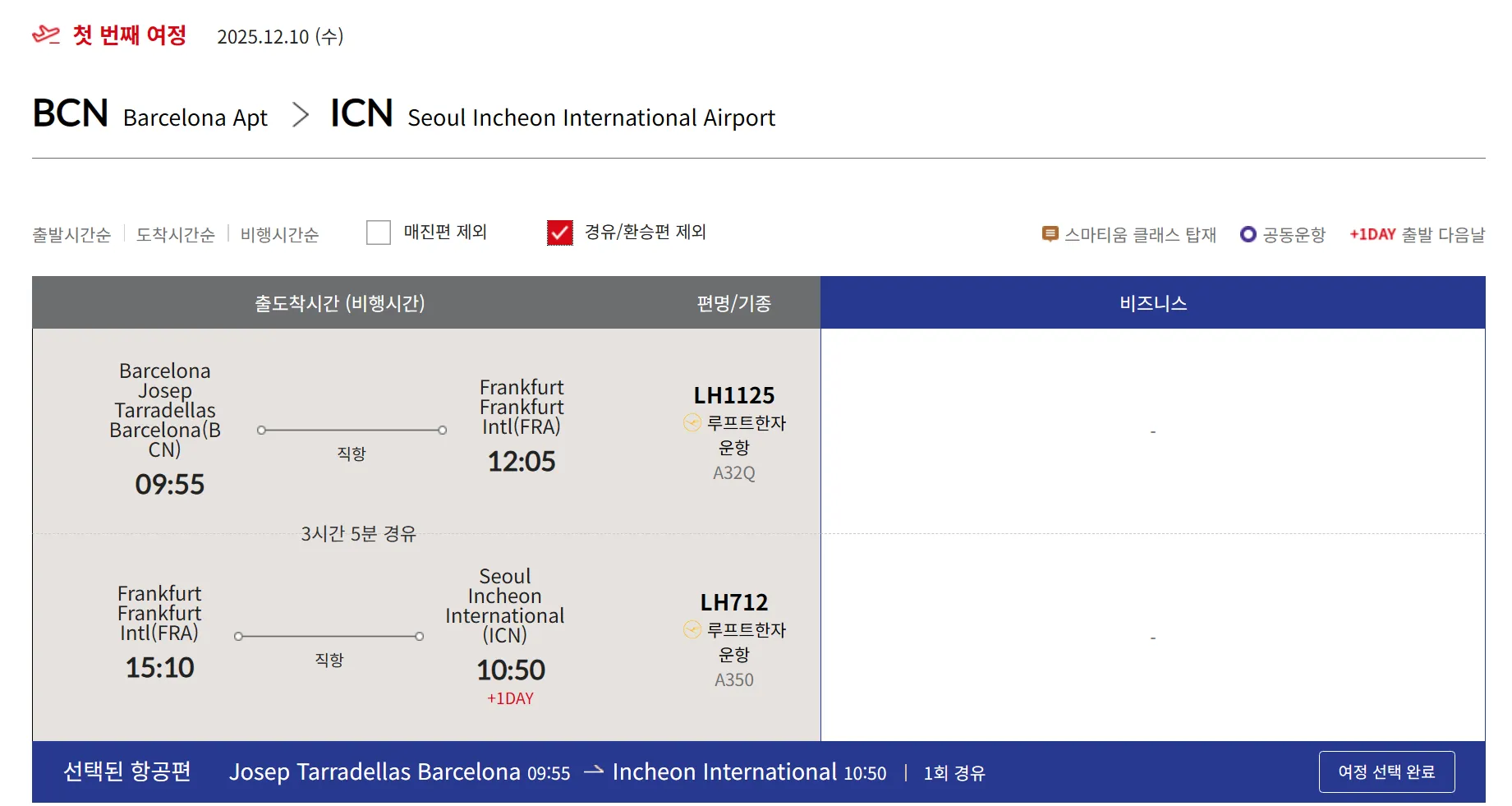Click the 출도착시간 (비행시간) column header
The image size is (1512, 806).
click(x=339, y=303)
